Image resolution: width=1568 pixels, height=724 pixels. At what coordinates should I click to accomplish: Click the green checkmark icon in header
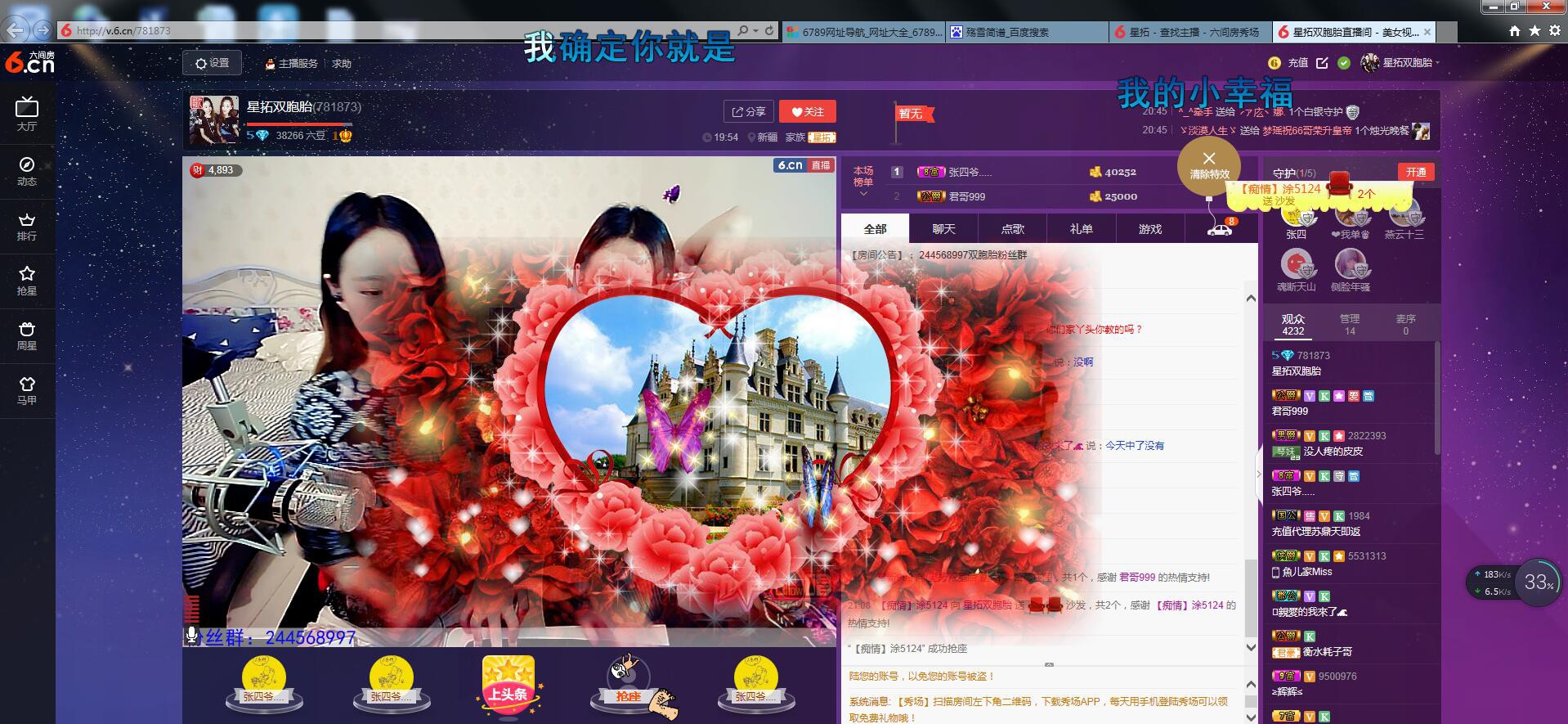point(1343,63)
